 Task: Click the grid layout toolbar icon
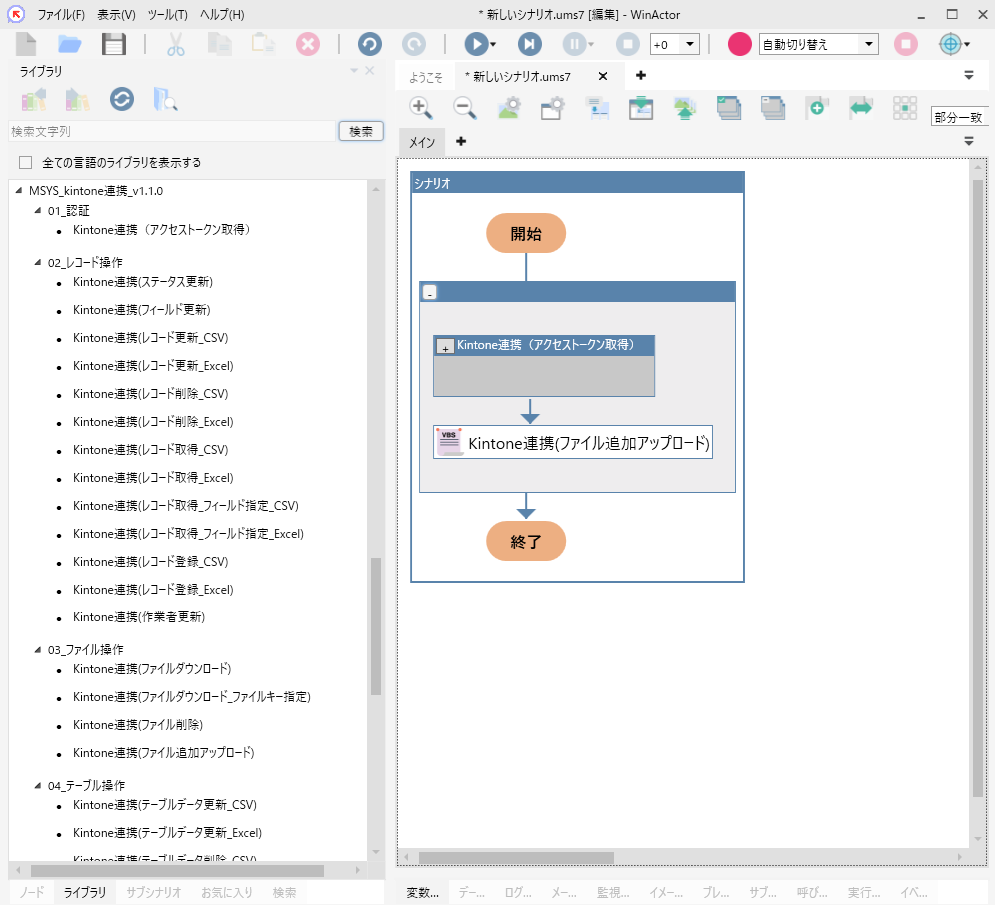click(905, 108)
